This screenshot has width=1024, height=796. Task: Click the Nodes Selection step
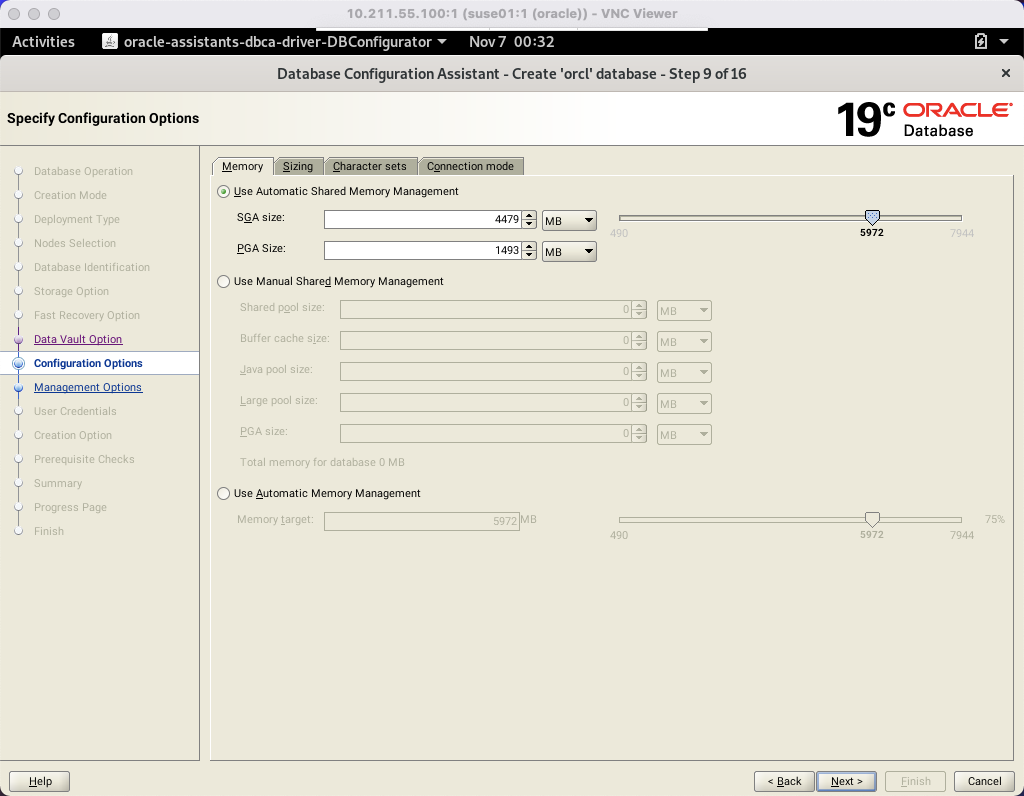(x=74, y=244)
